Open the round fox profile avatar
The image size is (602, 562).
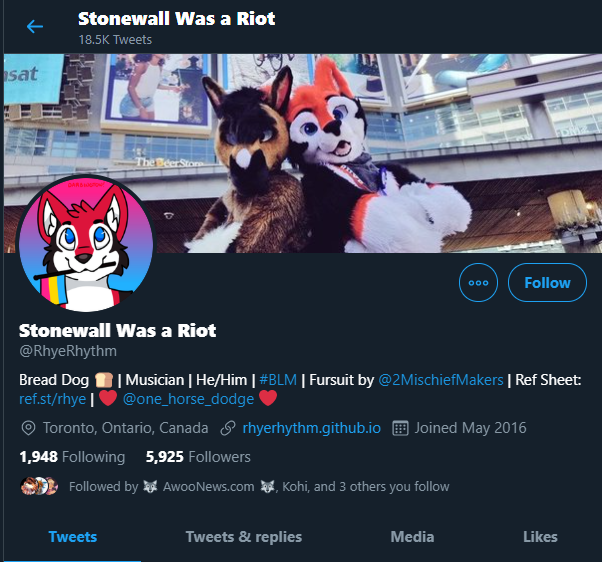[86, 243]
